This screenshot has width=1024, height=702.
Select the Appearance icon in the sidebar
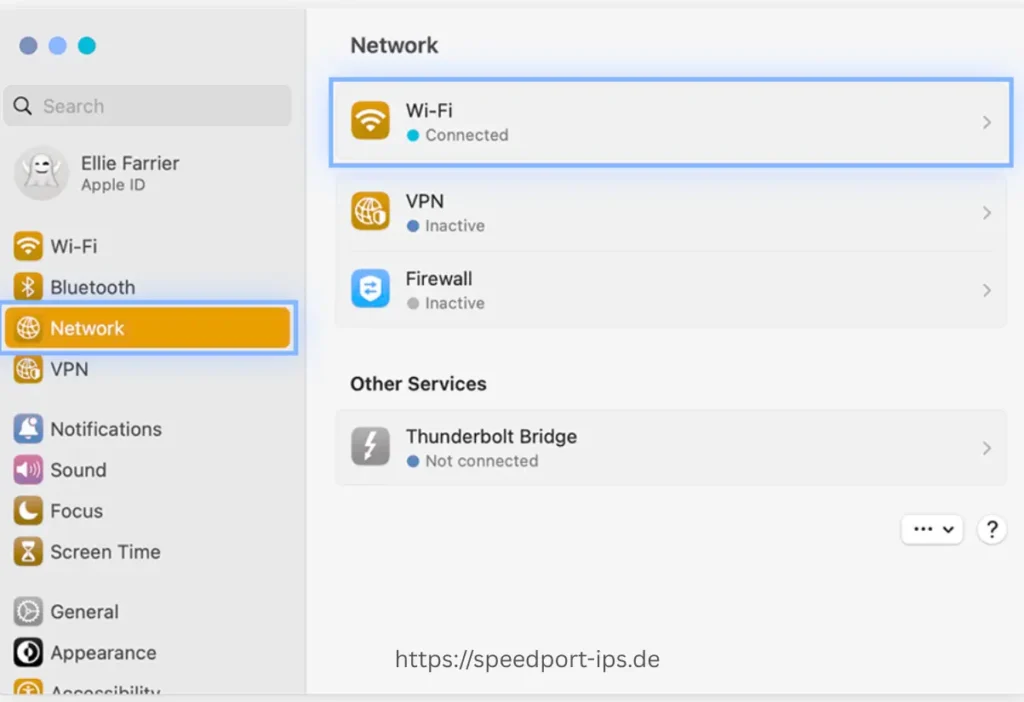click(27, 653)
